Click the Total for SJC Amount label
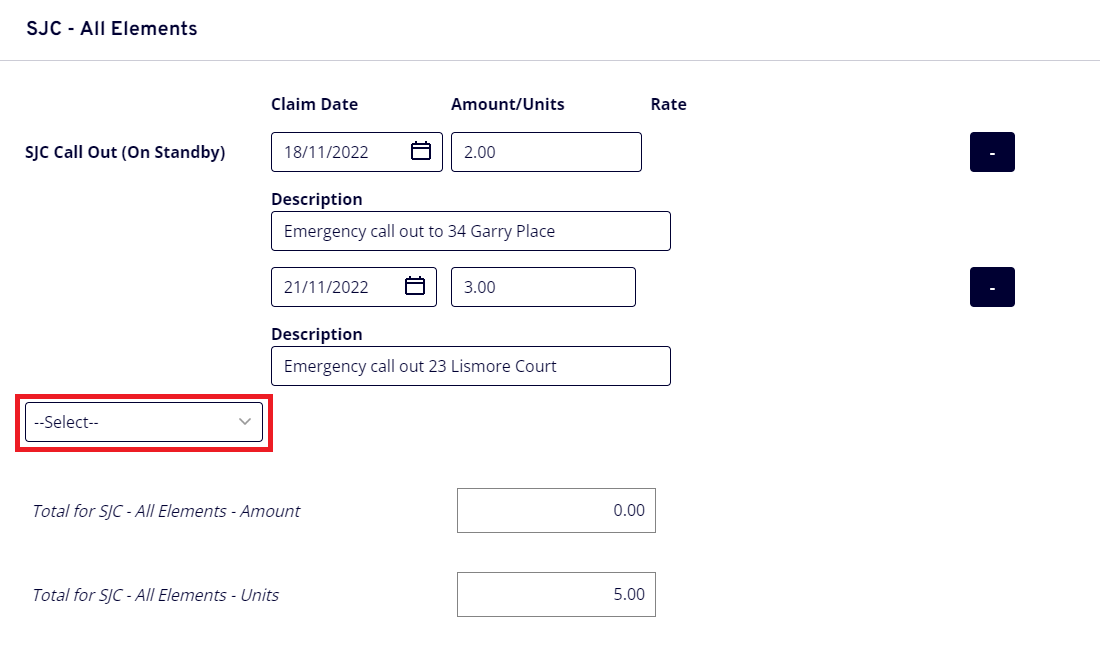 pos(166,511)
